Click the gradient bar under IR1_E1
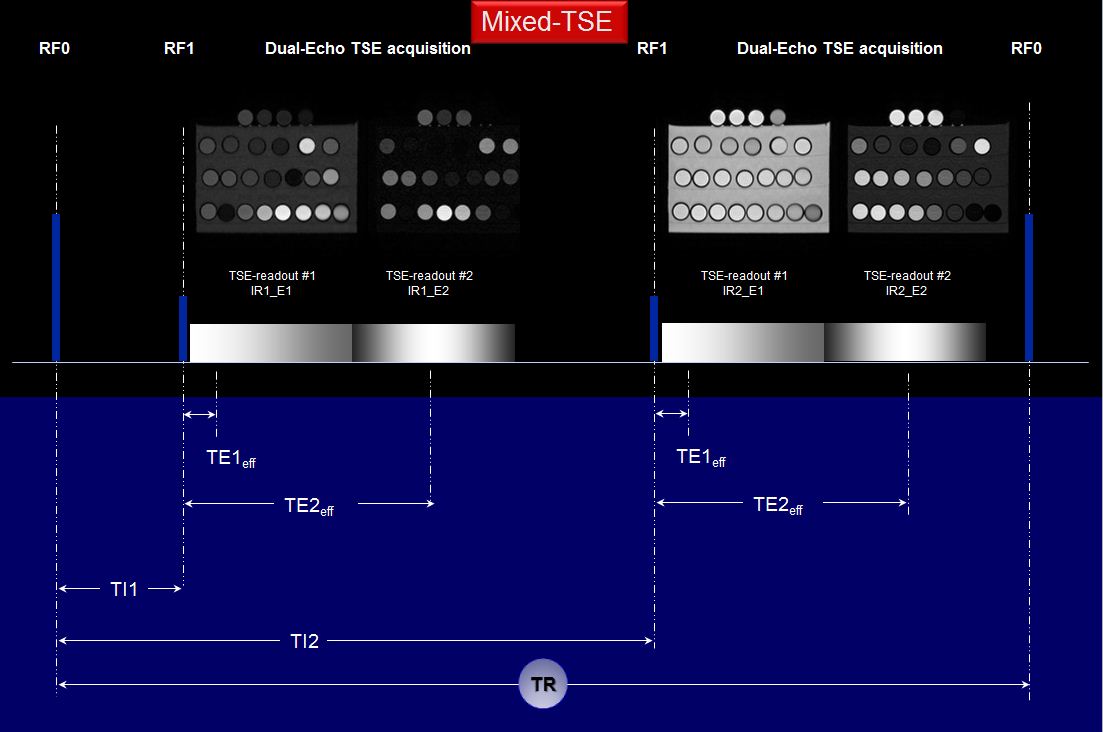The width and height of the screenshot is (1103, 732). (x=270, y=342)
